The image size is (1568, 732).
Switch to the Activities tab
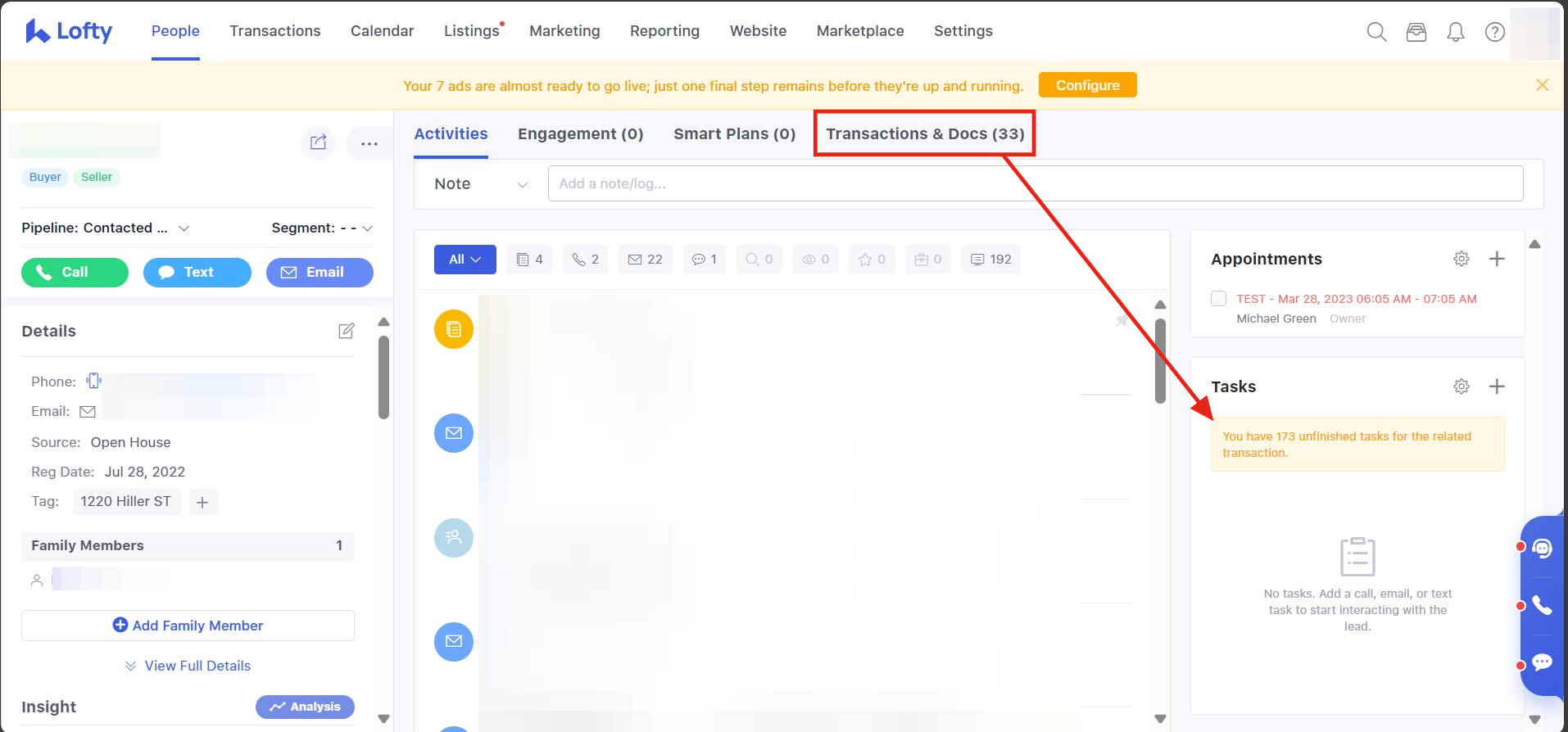pyautogui.click(x=451, y=134)
